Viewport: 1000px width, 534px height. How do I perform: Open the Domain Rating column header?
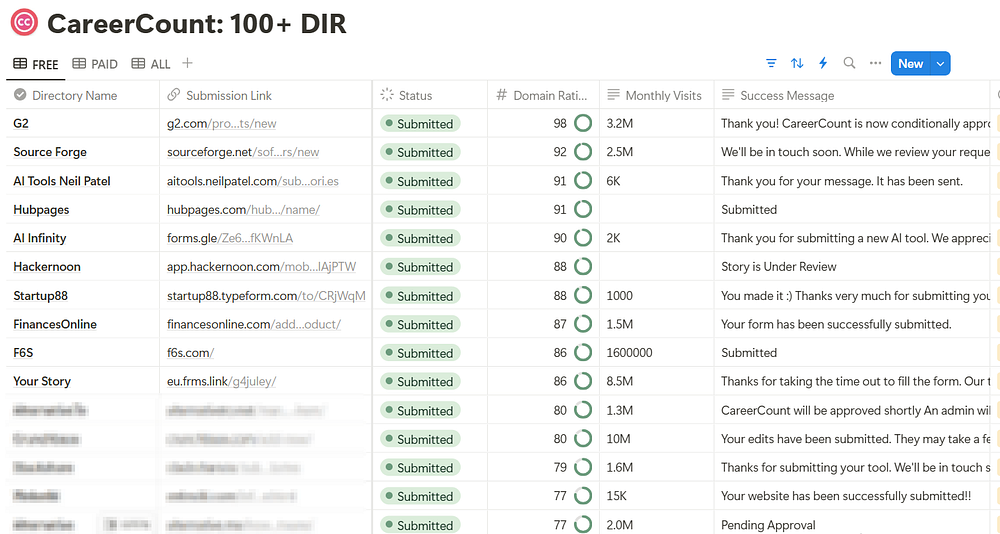[x=543, y=95]
